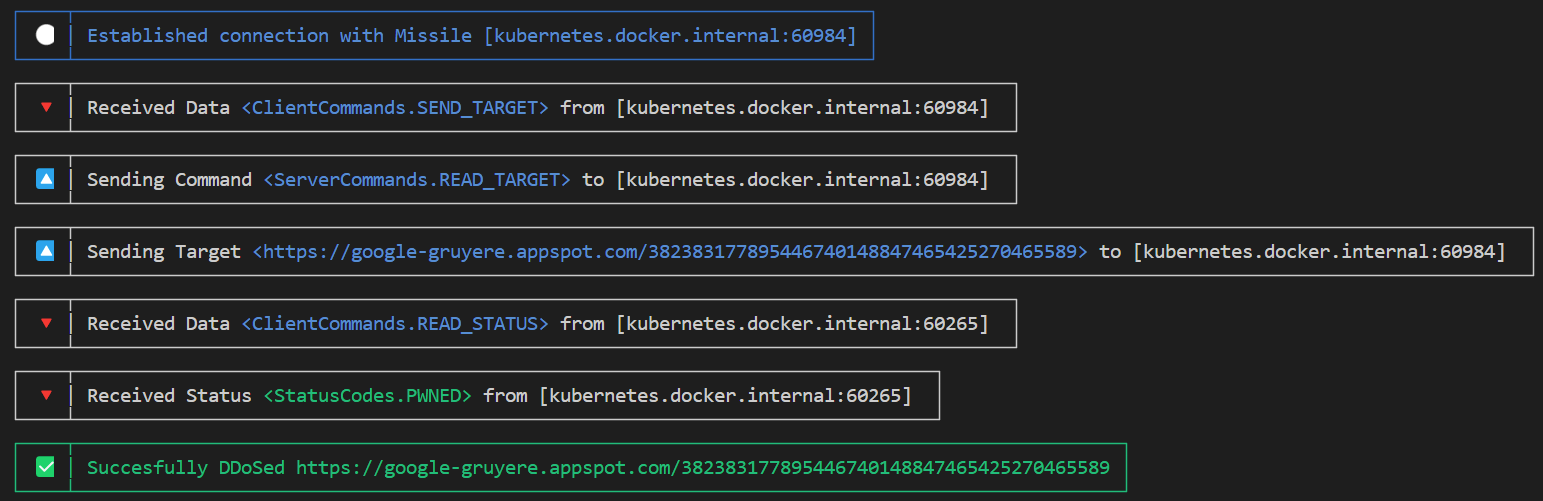Image resolution: width=1543 pixels, height=501 pixels.
Task: Open the google-gruyere URL in the DDoSed line
Action: coord(703,467)
